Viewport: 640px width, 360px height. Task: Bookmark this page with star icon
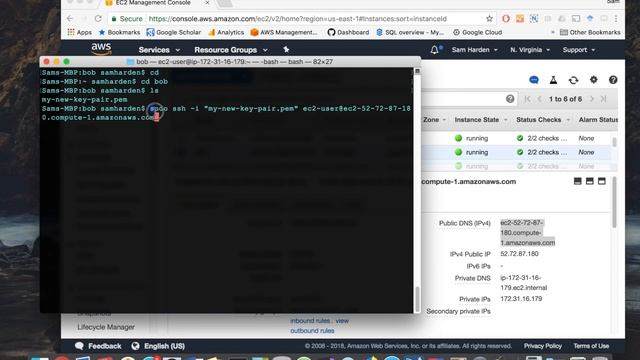click(489, 19)
